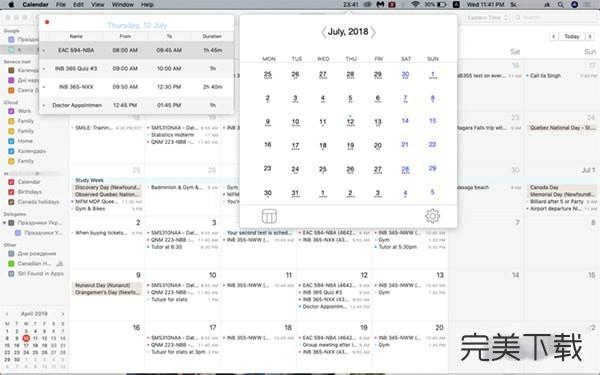Open the Edit menu
The height and width of the screenshot is (375, 600).
[x=78, y=5]
